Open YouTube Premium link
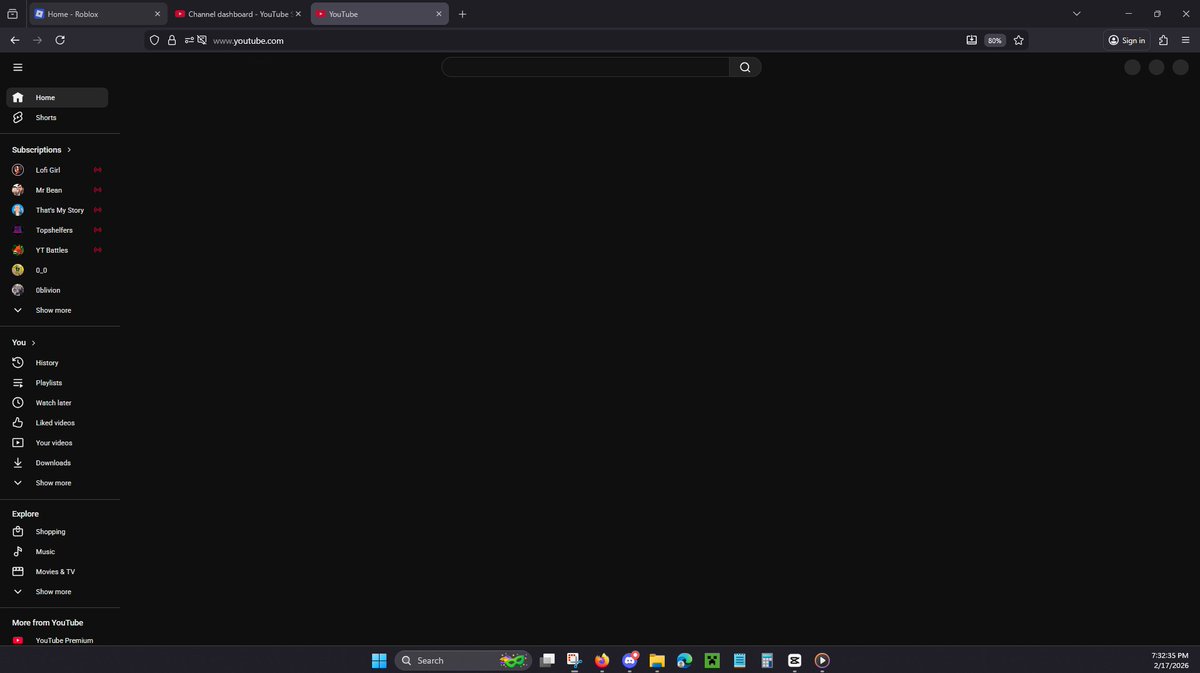1200x673 pixels. (57, 640)
